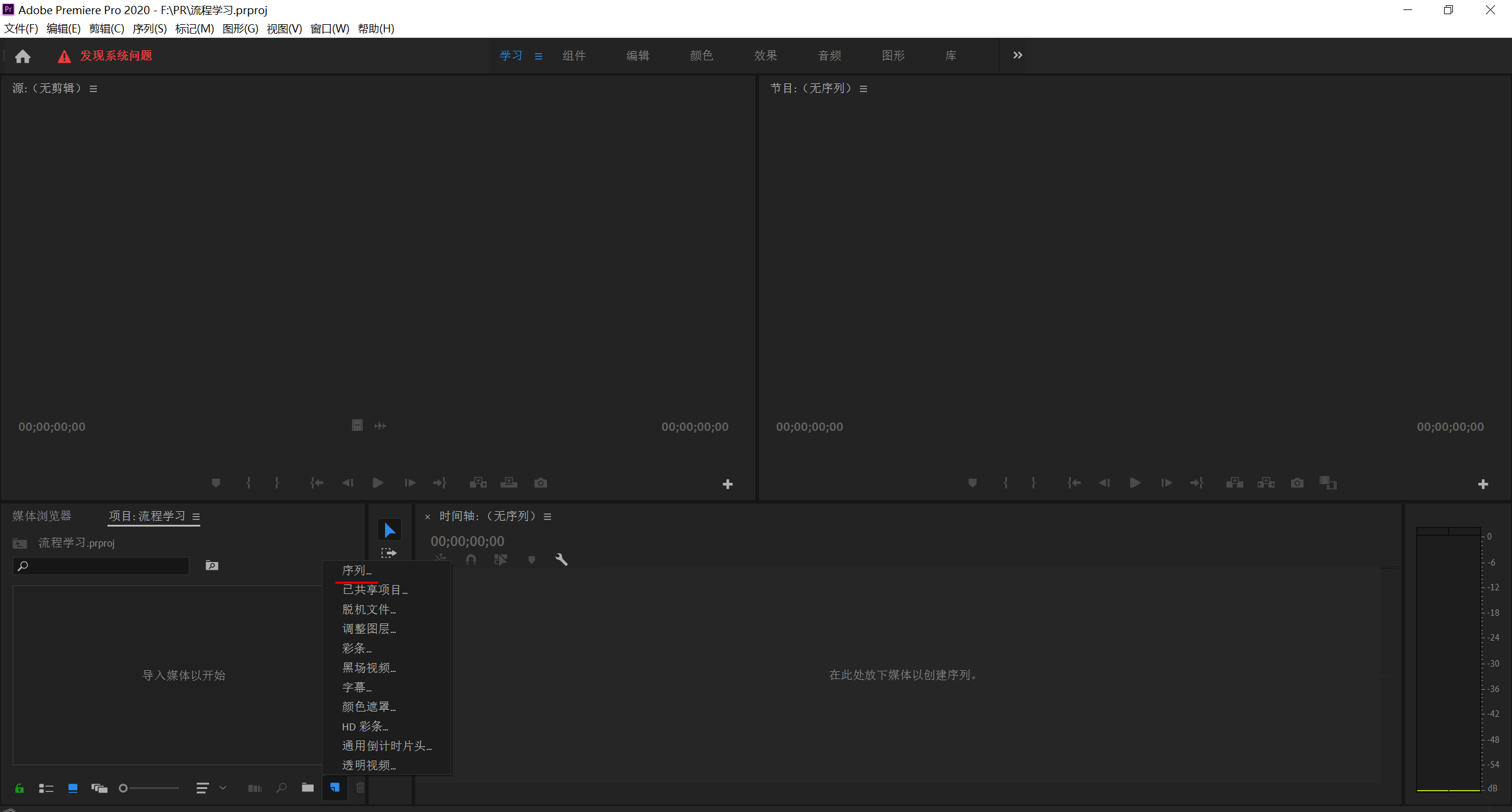Switch to the 音频 workspace
The image size is (1512, 812).
830,56
